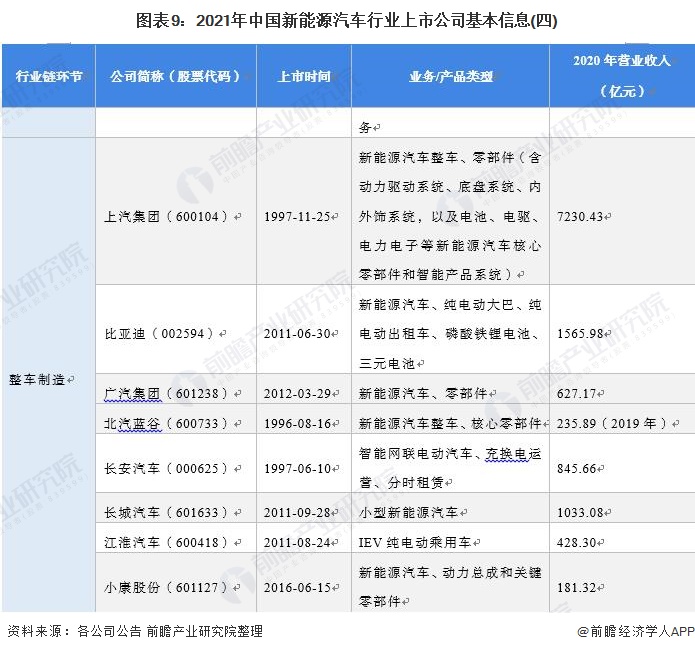Click 新能源汽车、动力总成和关键零部件 cell
This screenshot has height=652, width=695.
(x=450, y=582)
